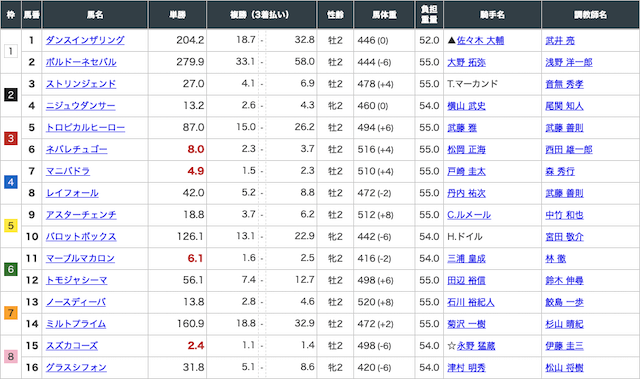Open horse ボルドーネセバル link
The height and width of the screenshot is (379, 640).
[81, 62]
